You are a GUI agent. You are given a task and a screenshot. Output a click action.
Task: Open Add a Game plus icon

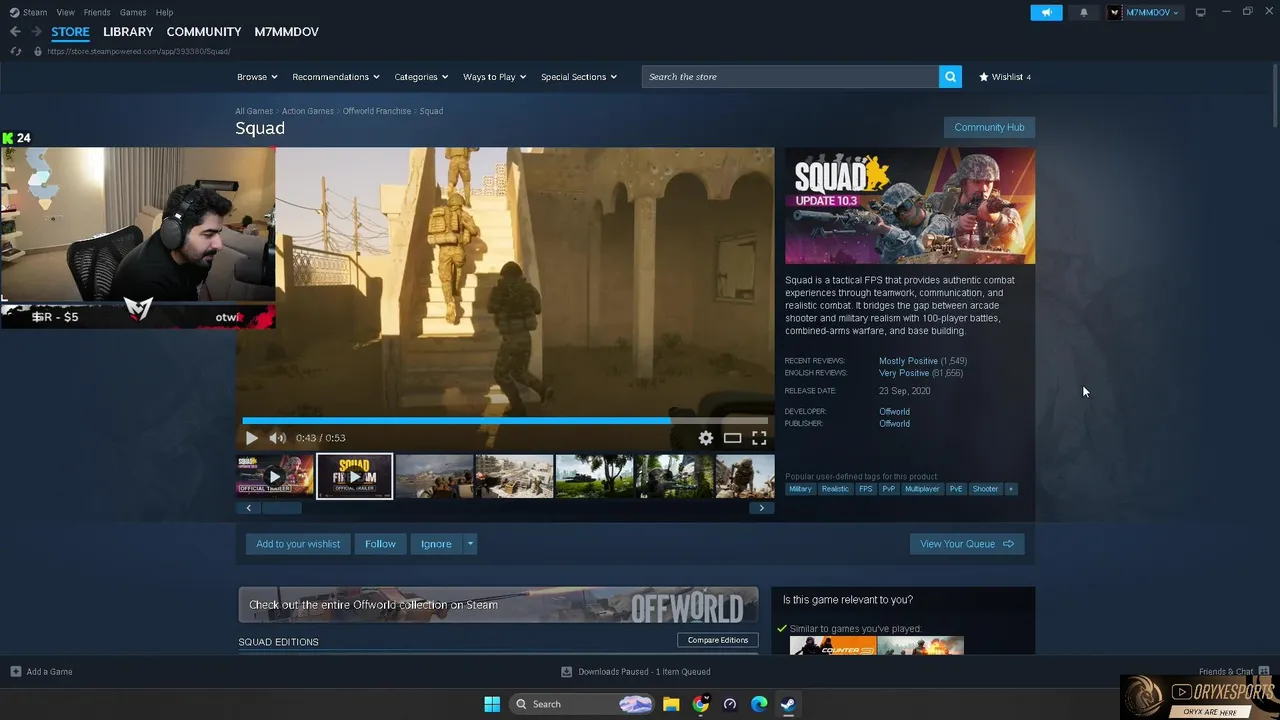tap(15, 672)
